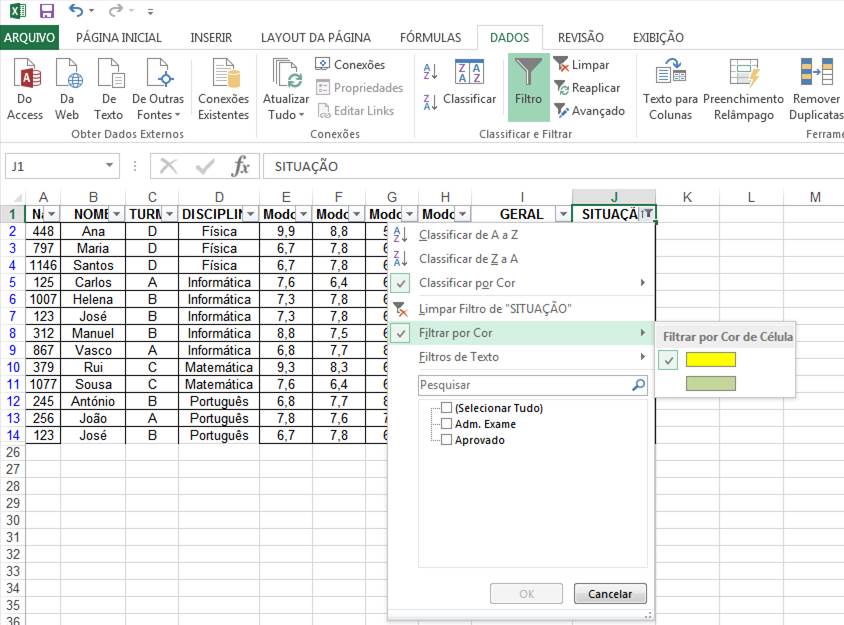
Task: Open filter dropdown for GERAL column
Action: pos(563,214)
